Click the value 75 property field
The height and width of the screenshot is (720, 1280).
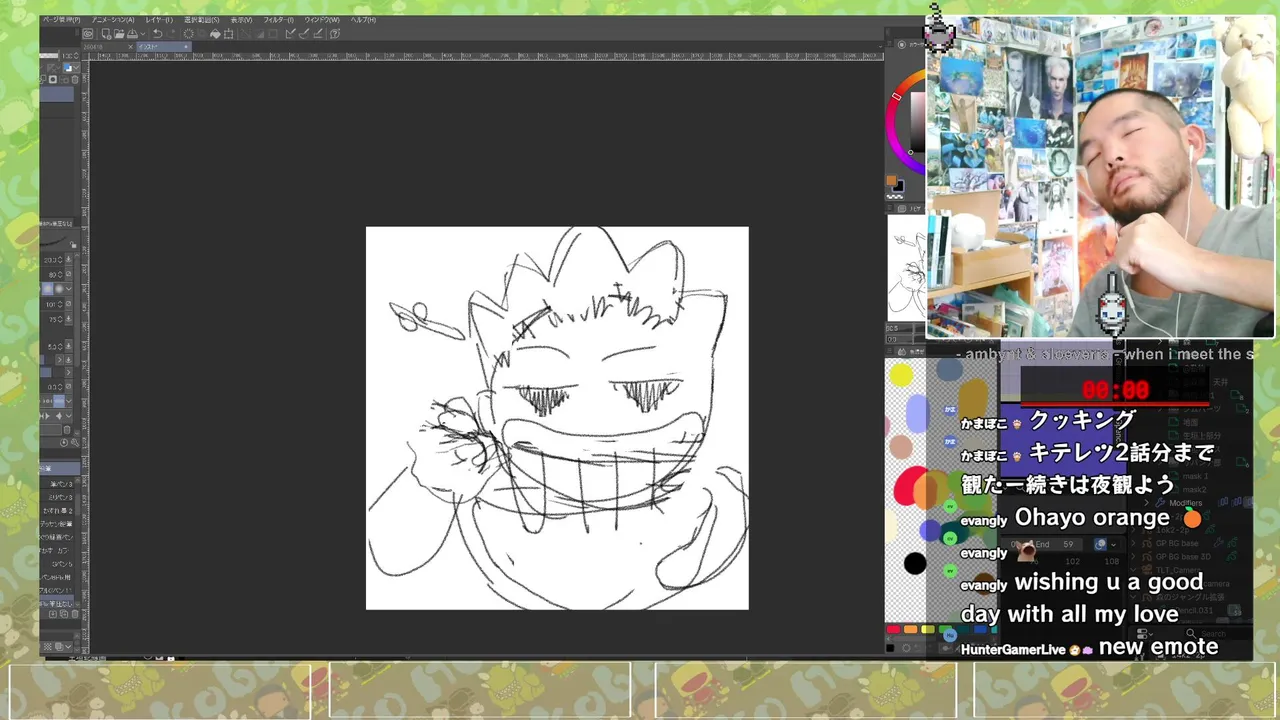point(52,319)
